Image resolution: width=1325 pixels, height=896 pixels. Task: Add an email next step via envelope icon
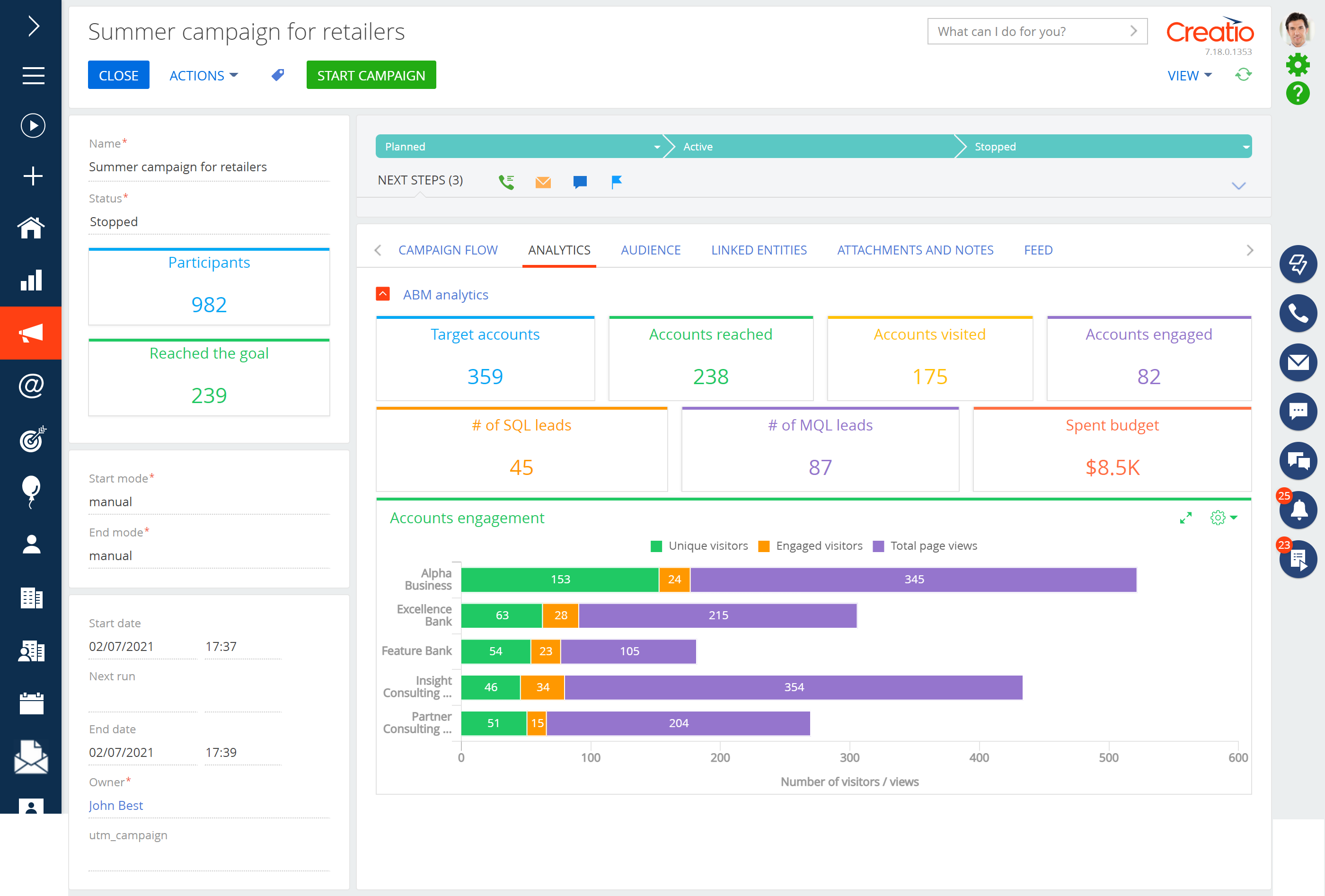pos(543,183)
